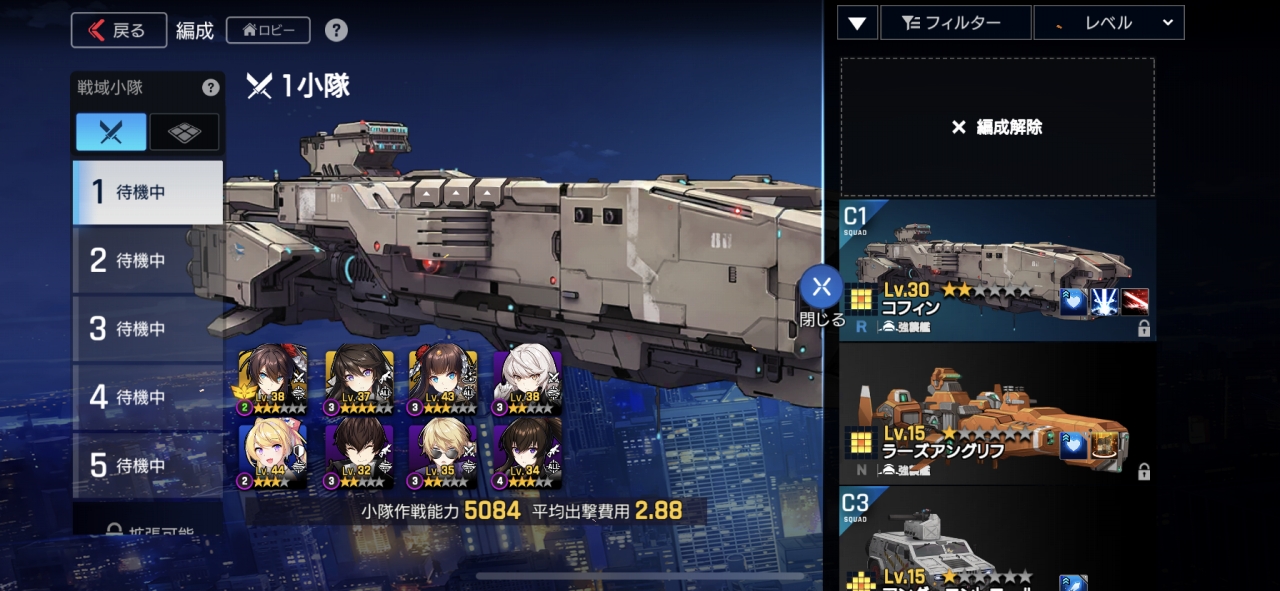1280x591 pixels.
Task: Click the help icon next to 戦域小隊
Action: (210, 88)
